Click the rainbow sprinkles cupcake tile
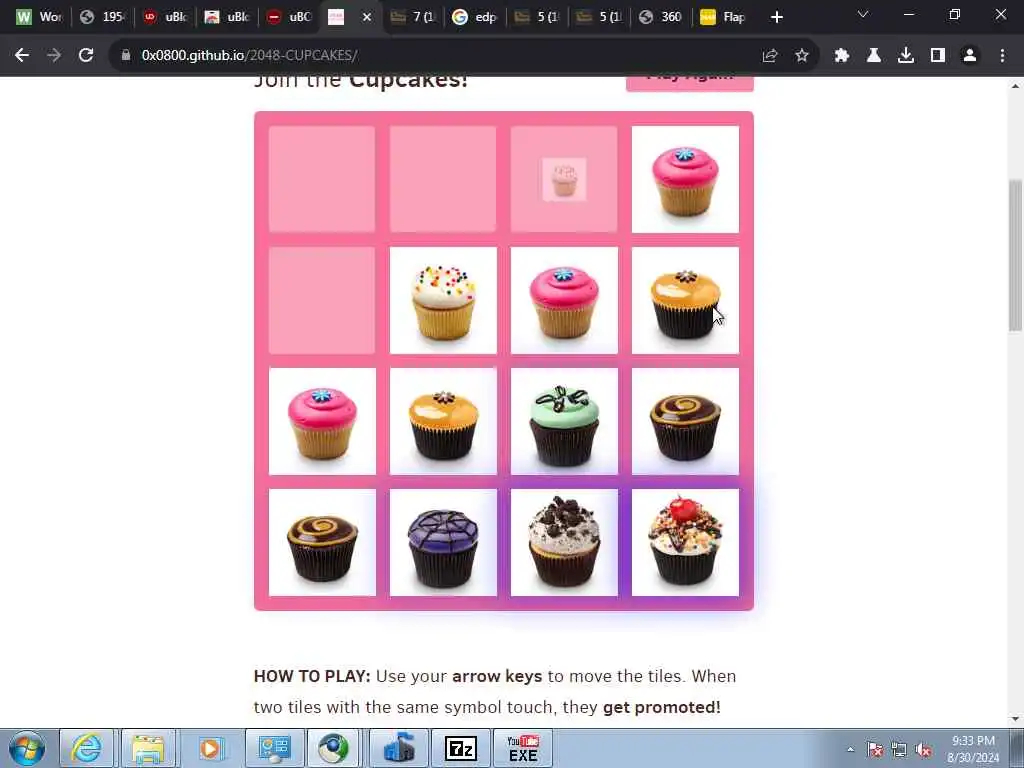The height and width of the screenshot is (768, 1024). [443, 300]
